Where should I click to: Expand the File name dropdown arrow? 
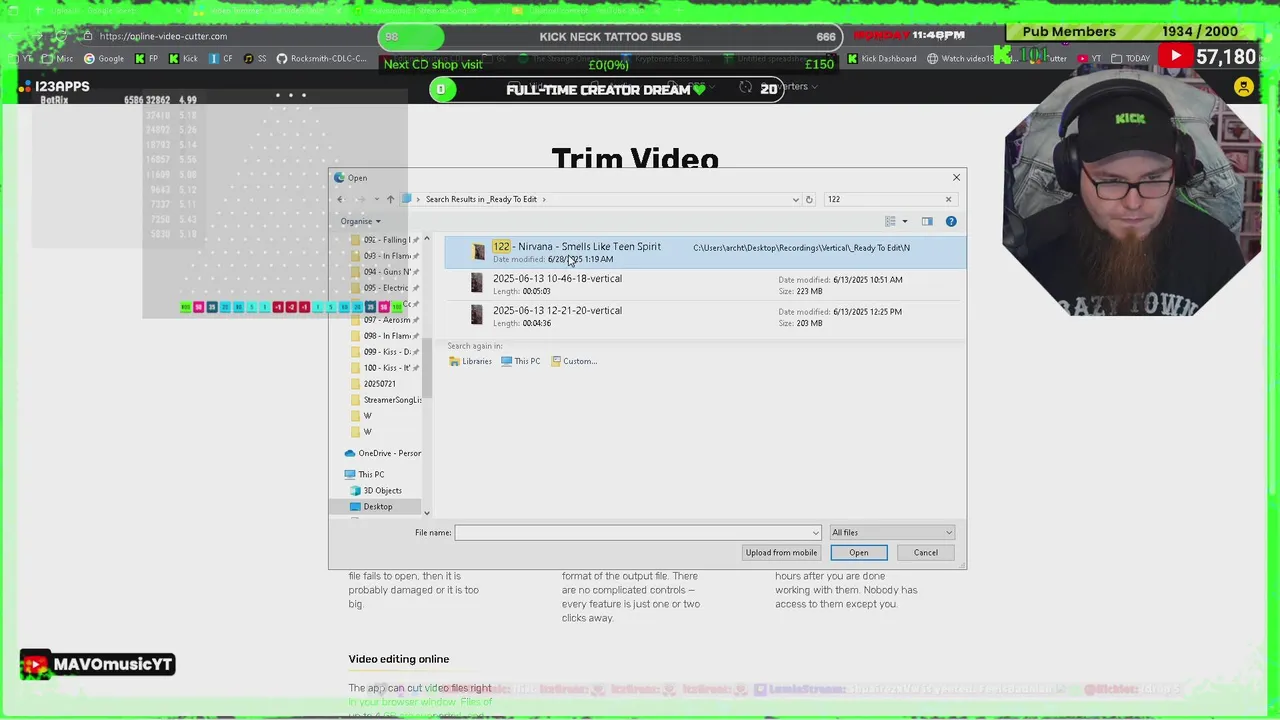(816, 533)
